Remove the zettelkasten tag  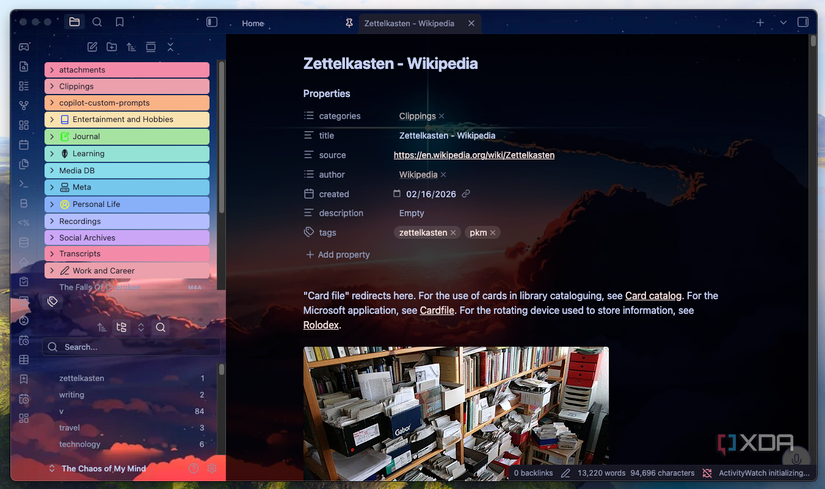point(453,233)
